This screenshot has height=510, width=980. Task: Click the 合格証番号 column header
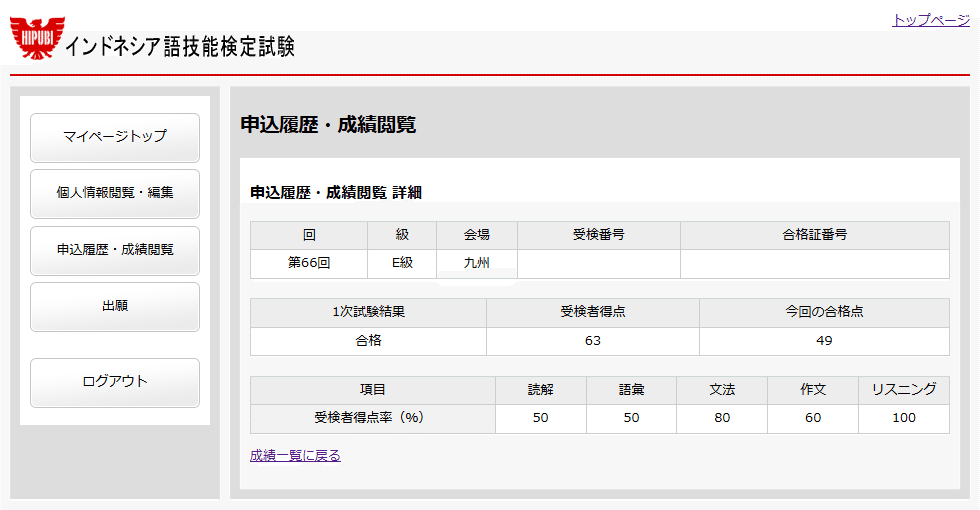point(815,235)
